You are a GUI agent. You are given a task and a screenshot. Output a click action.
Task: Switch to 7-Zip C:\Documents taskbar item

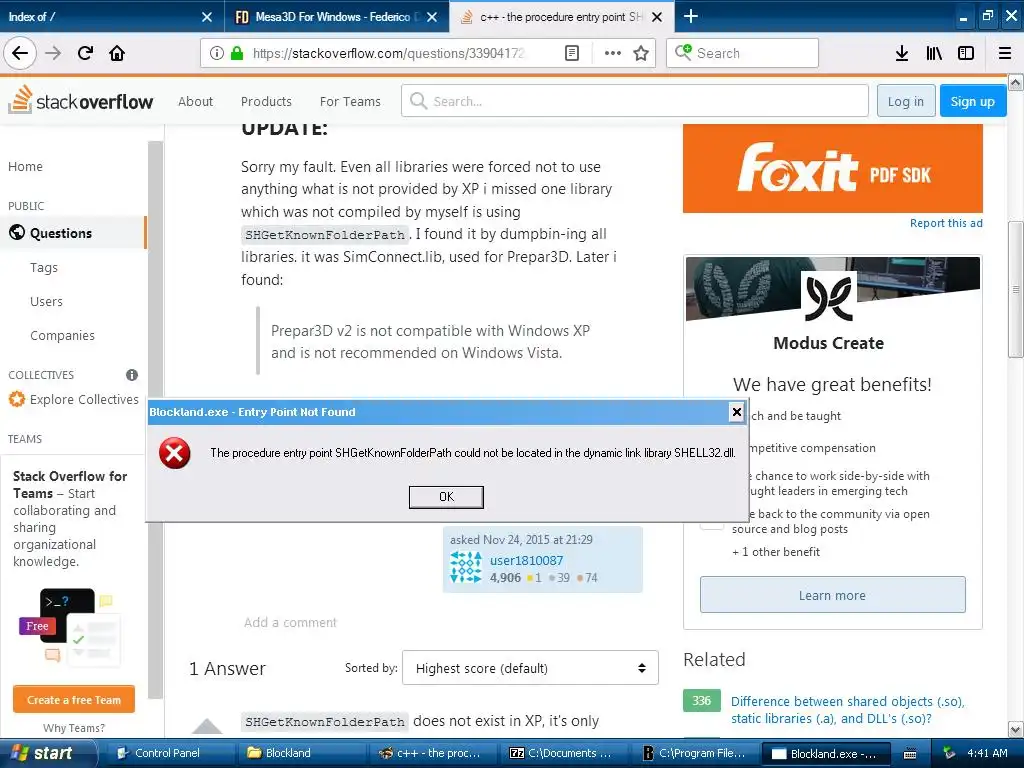pyautogui.click(x=562, y=753)
